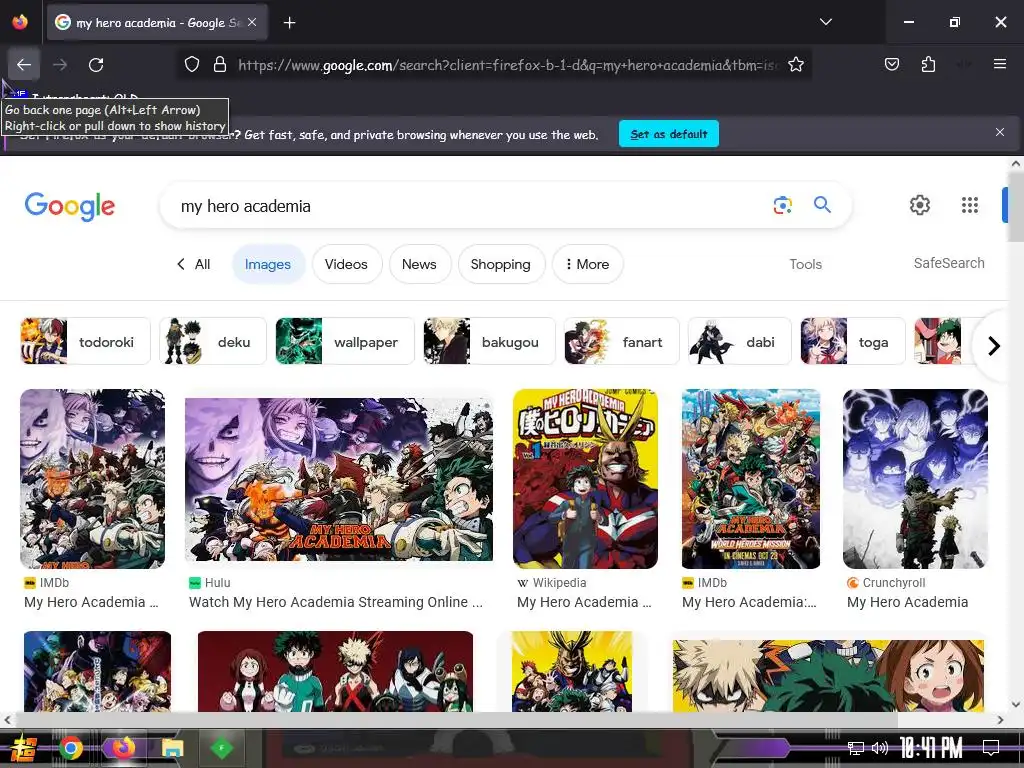Click the forward navigation arrow
The width and height of the screenshot is (1024, 768).
(60, 65)
